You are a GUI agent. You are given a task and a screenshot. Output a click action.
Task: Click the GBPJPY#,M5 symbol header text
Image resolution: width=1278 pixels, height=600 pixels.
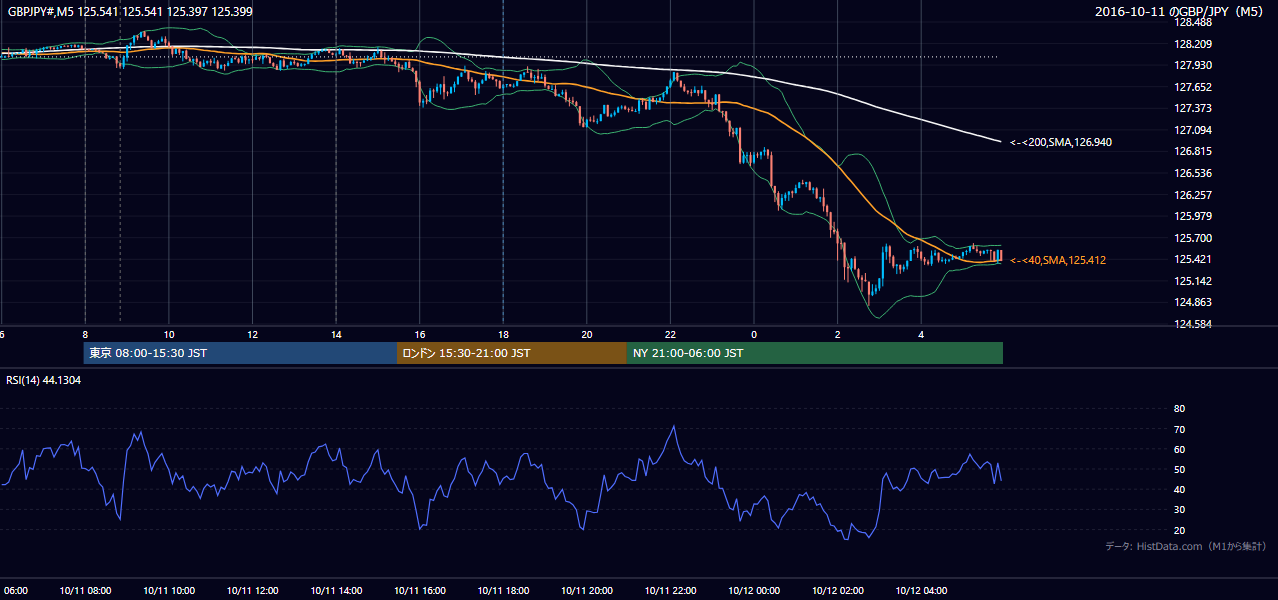(131, 11)
